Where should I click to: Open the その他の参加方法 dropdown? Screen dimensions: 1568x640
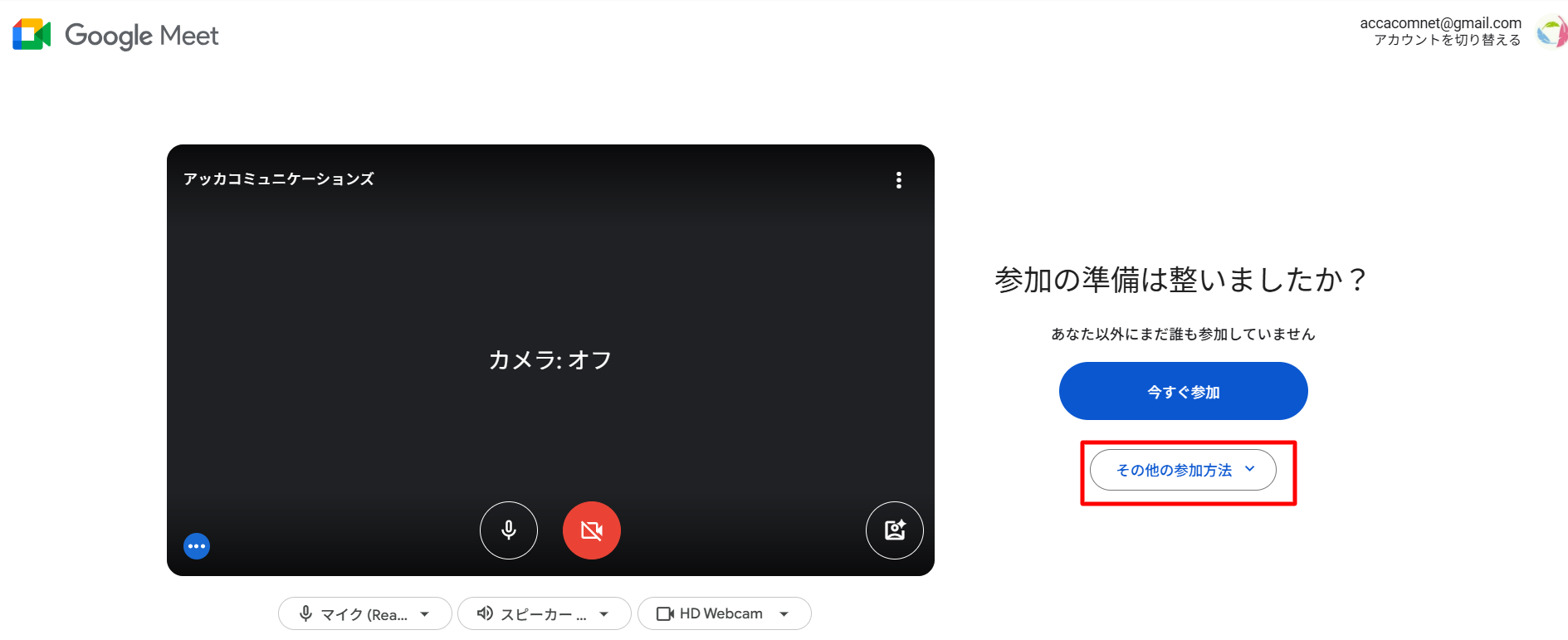(x=1183, y=470)
